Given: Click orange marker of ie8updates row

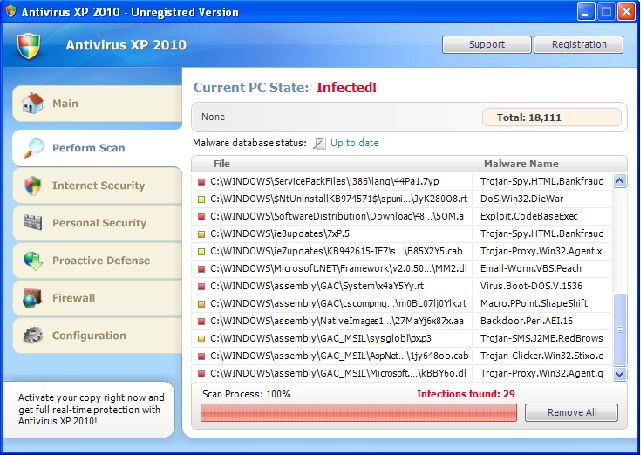Looking at the screenshot, I should 201,235.
